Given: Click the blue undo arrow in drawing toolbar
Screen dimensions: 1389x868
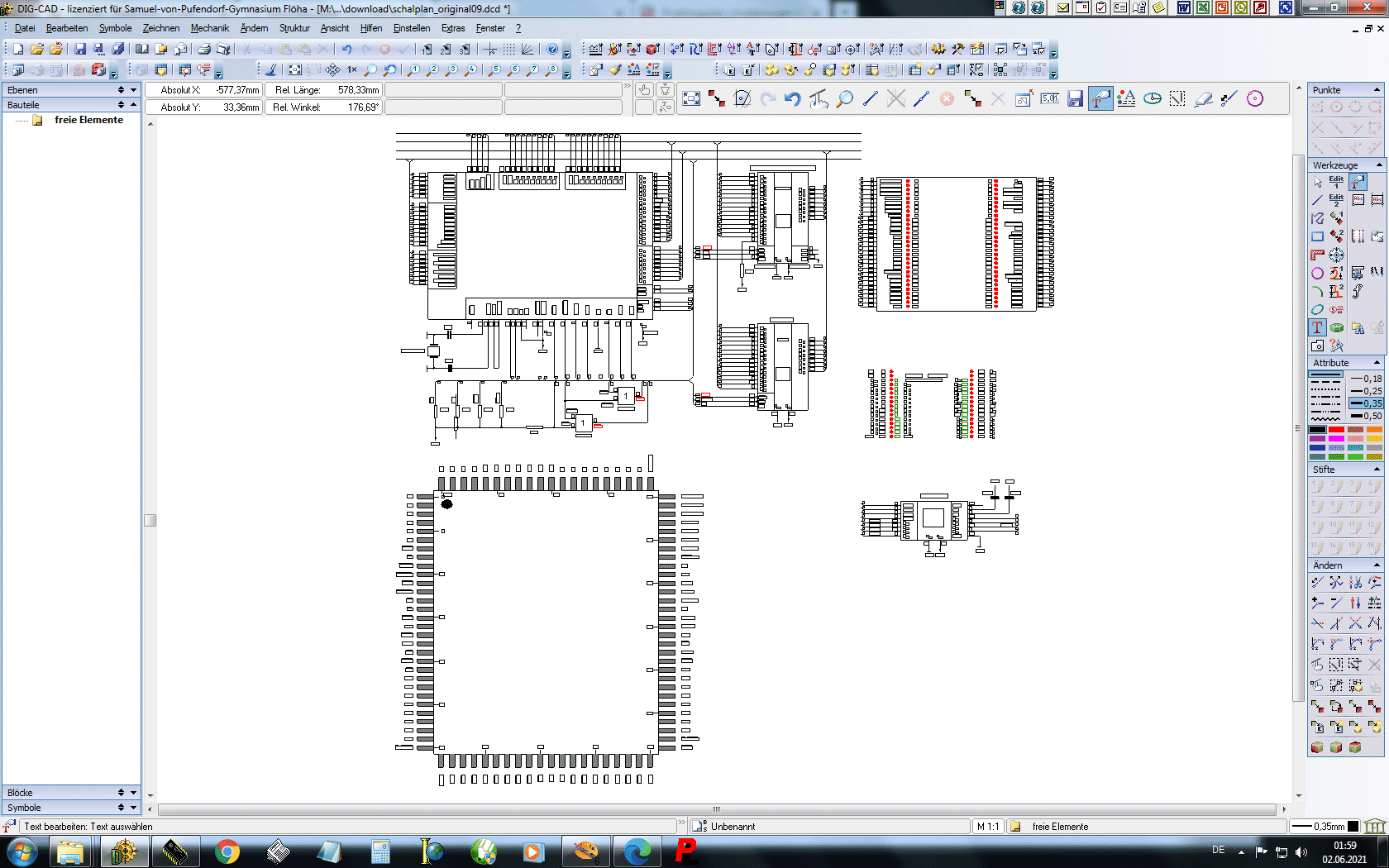Looking at the screenshot, I should (x=793, y=99).
